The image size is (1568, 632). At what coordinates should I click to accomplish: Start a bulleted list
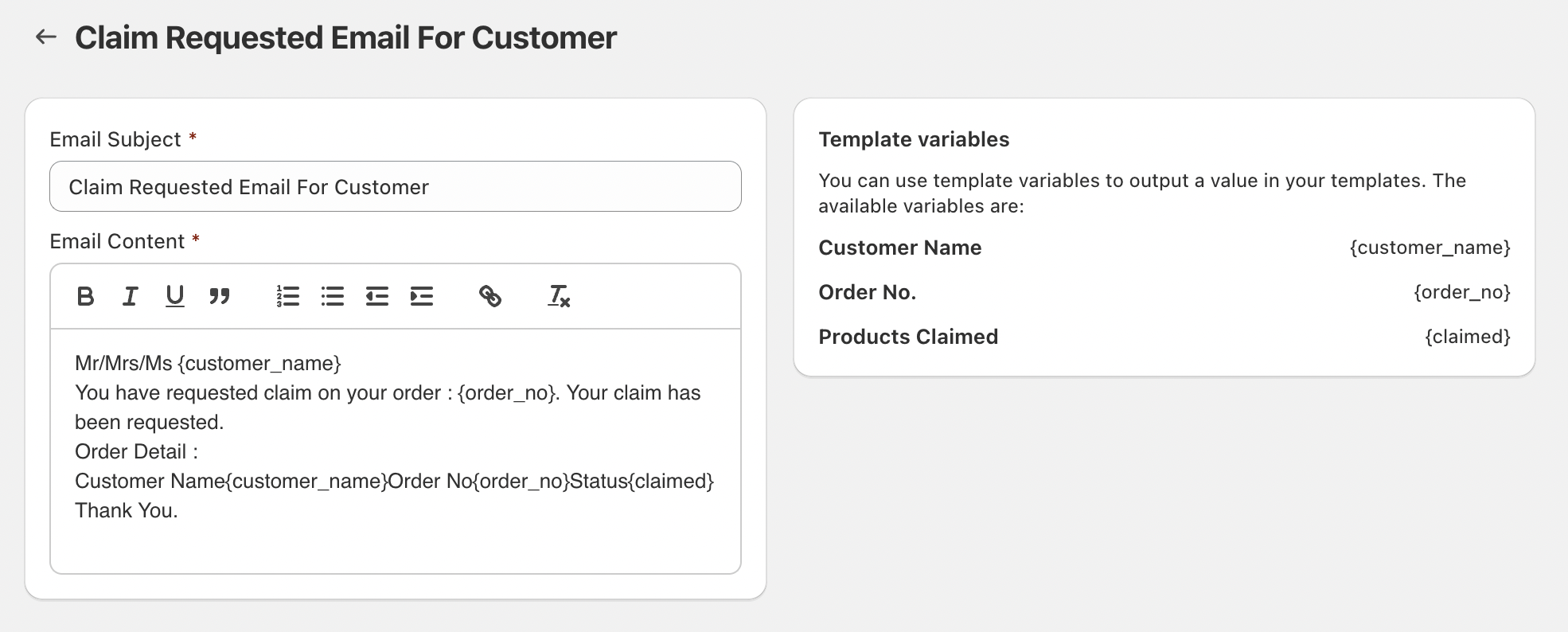click(x=332, y=296)
